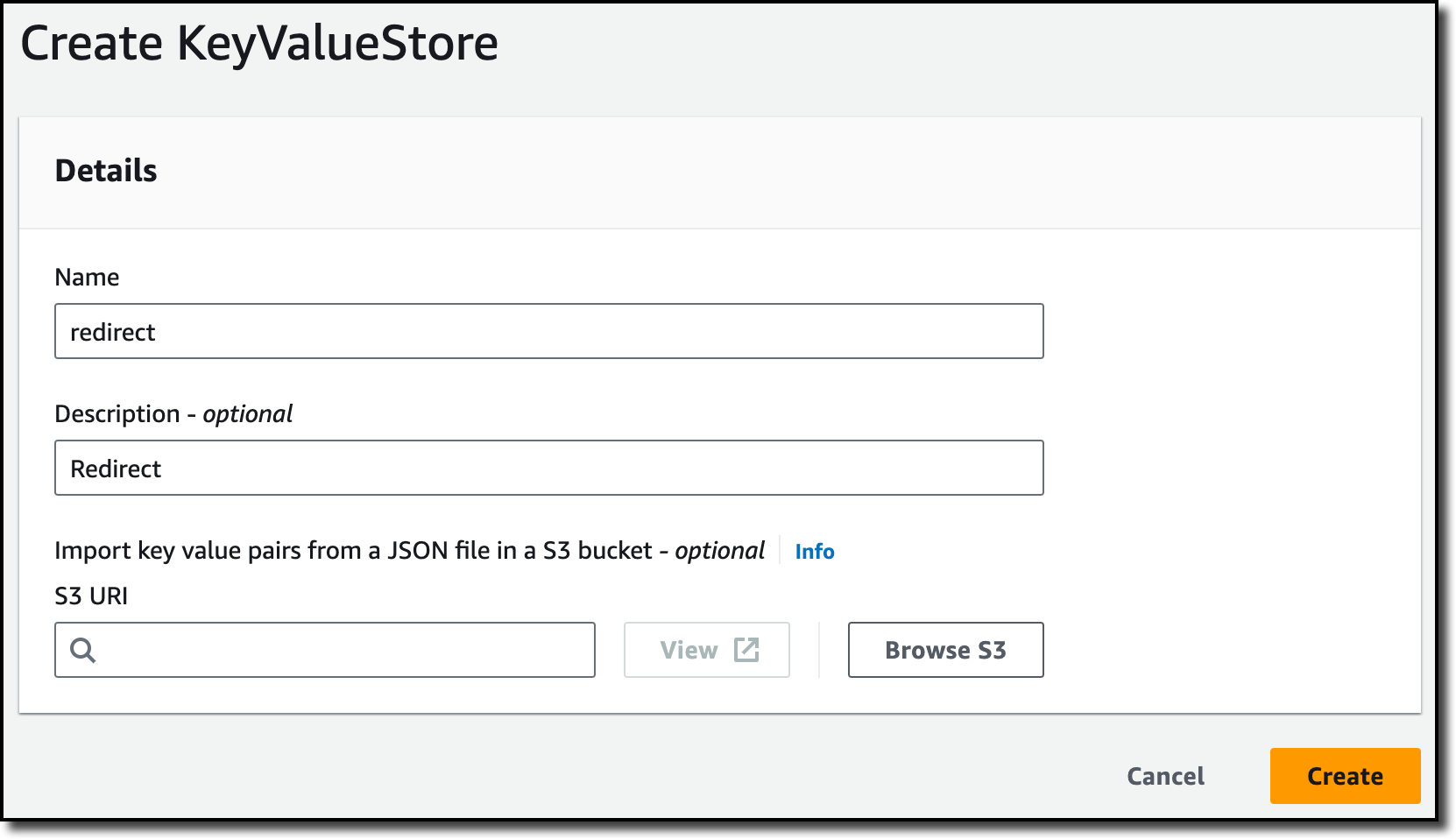Place cursor on 'redirect' text in Name field
Image resolution: width=1456 pixels, height=839 pixels.
coord(112,332)
